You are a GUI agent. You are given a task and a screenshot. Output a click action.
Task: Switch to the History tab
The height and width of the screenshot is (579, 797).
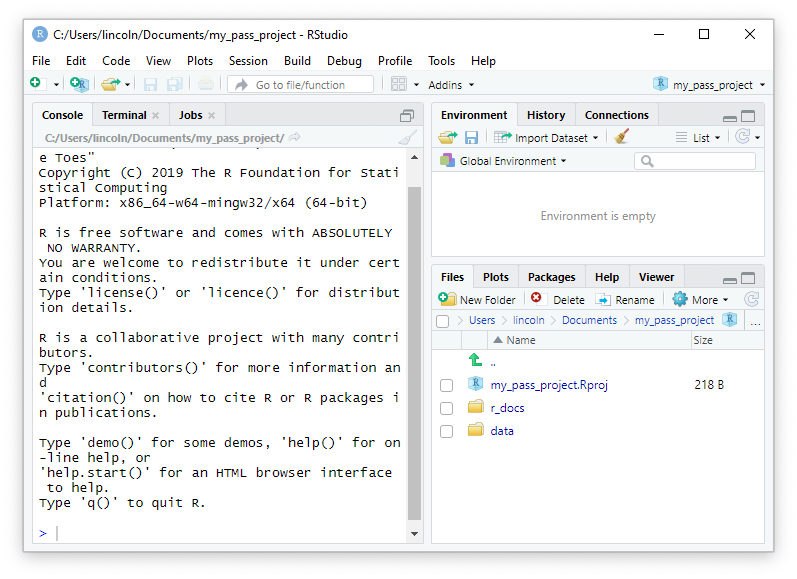tap(546, 115)
